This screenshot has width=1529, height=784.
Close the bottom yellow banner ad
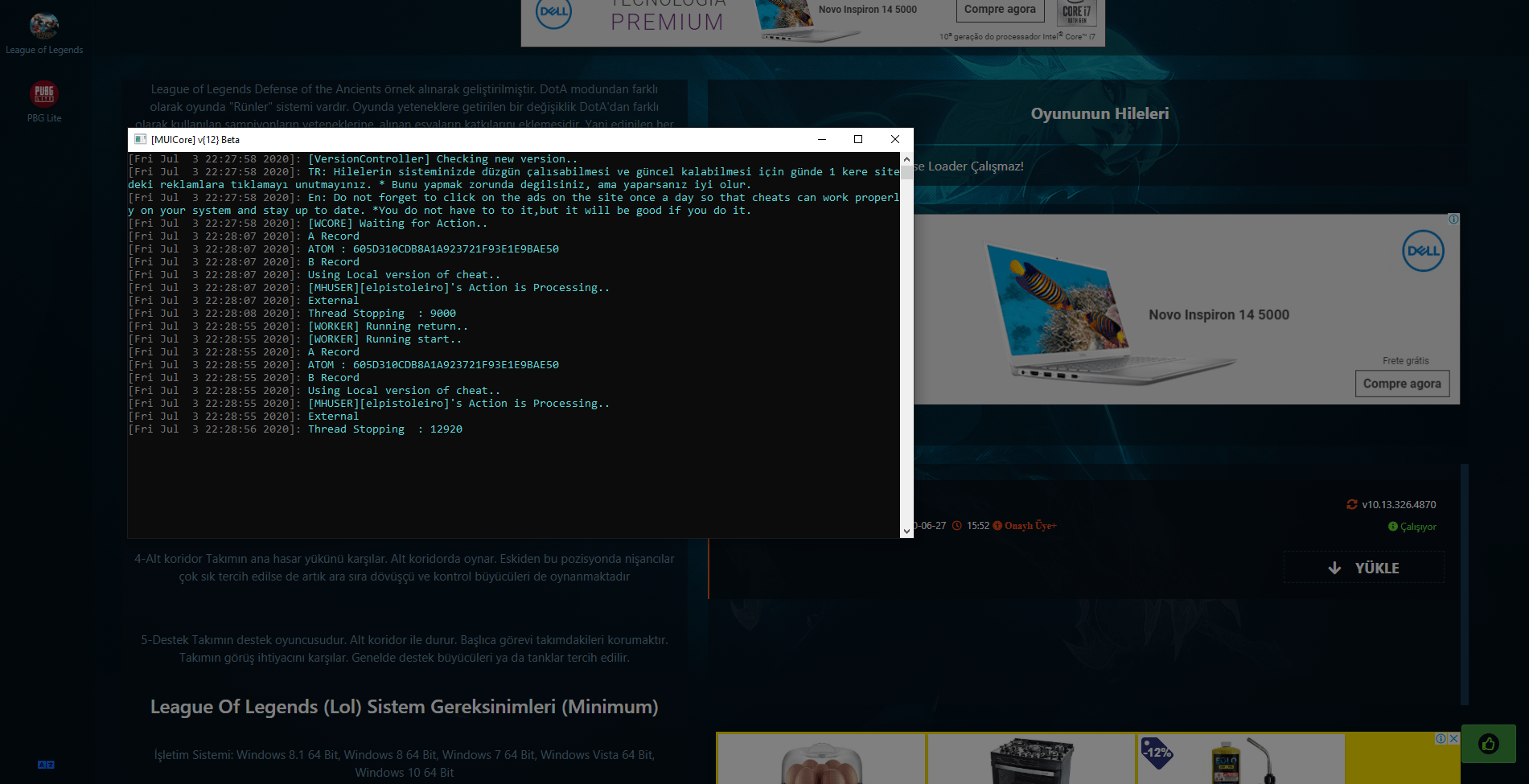[1453, 738]
